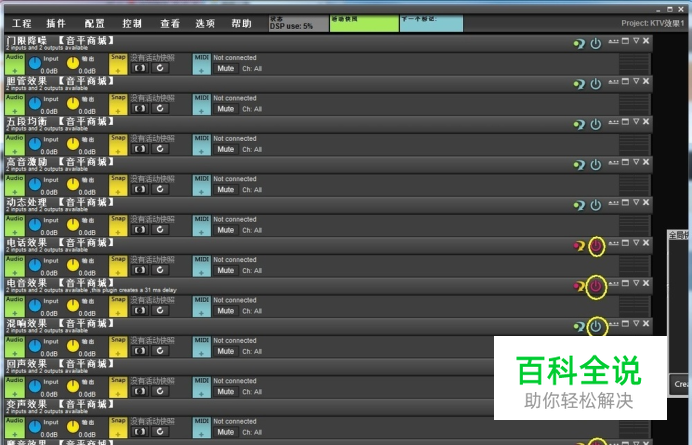Viewport: 692px width, 445px height.
Task: Remove the 电音效果 plugin with its X
Action: pyautogui.click(x=646, y=284)
